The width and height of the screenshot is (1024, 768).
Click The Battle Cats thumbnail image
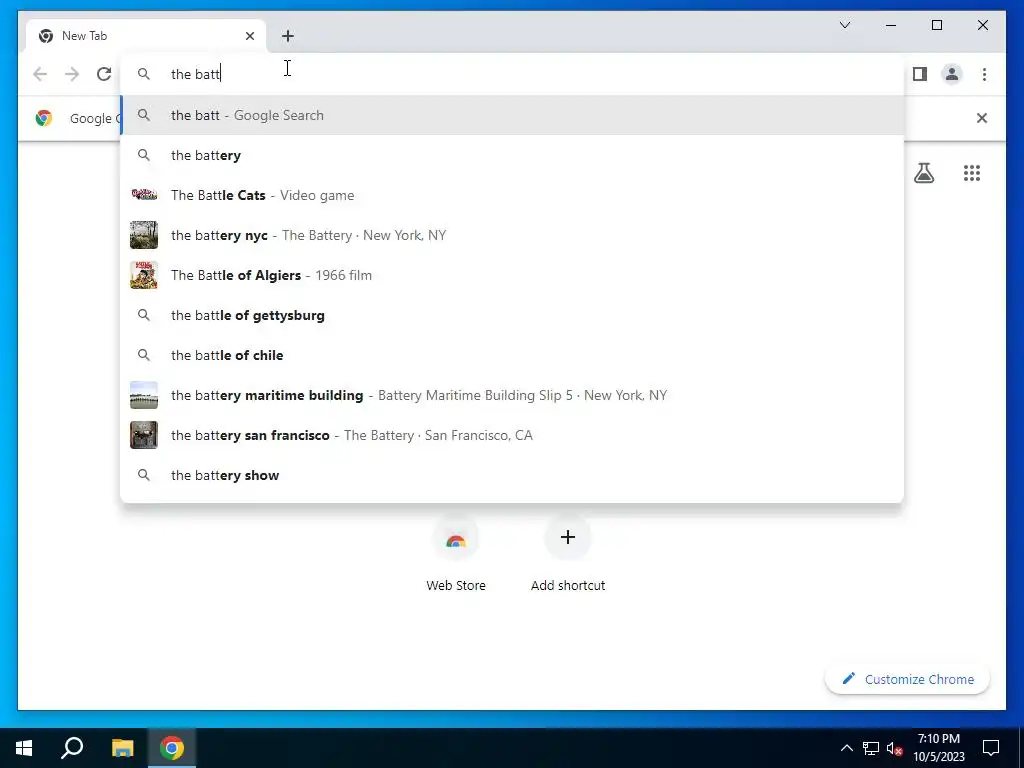[144, 195]
